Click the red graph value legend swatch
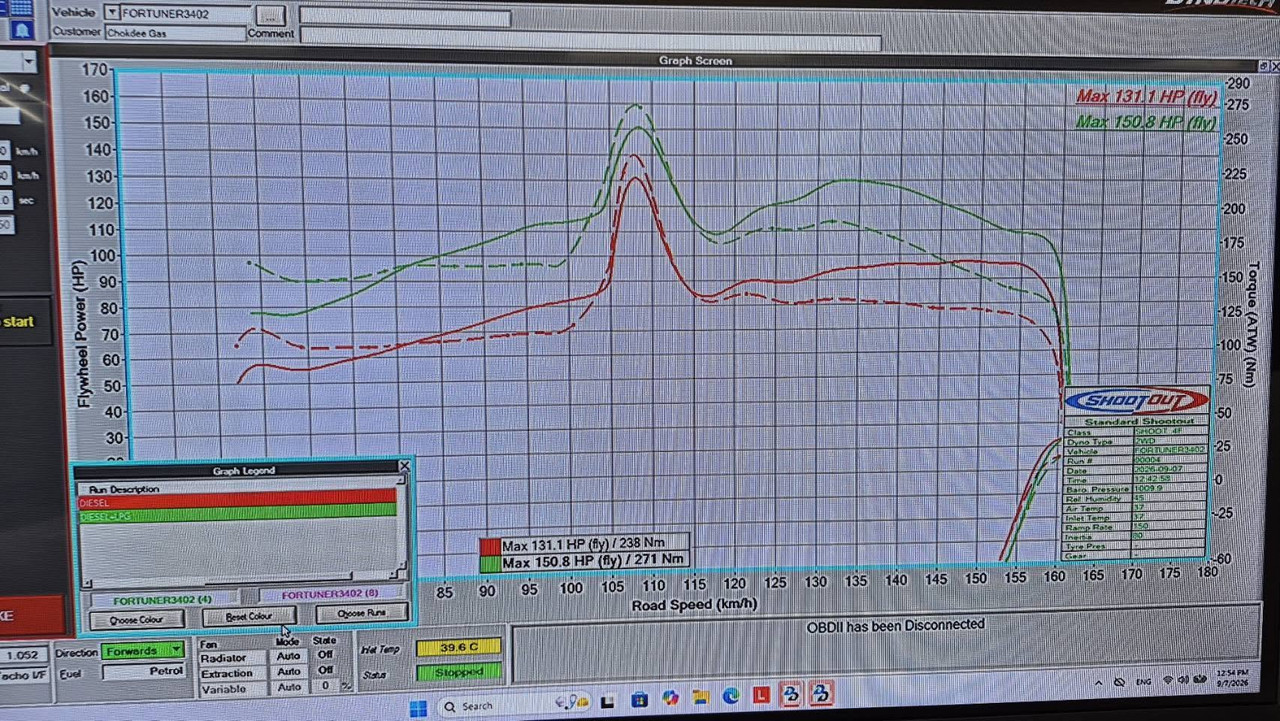The height and width of the screenshot is (721, 1280). click(489, 547)
